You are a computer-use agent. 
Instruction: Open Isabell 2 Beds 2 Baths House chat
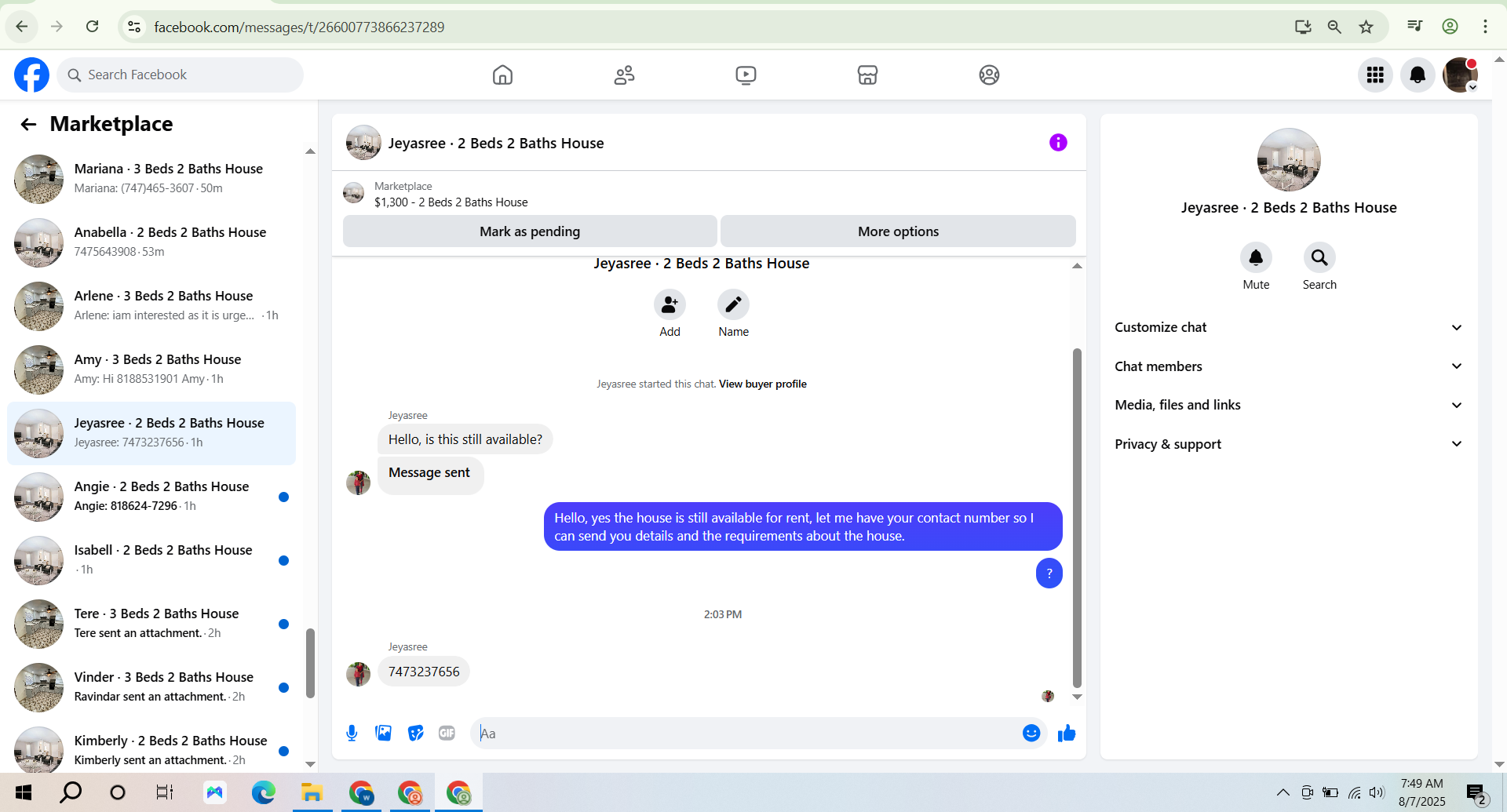click(151, 560)
